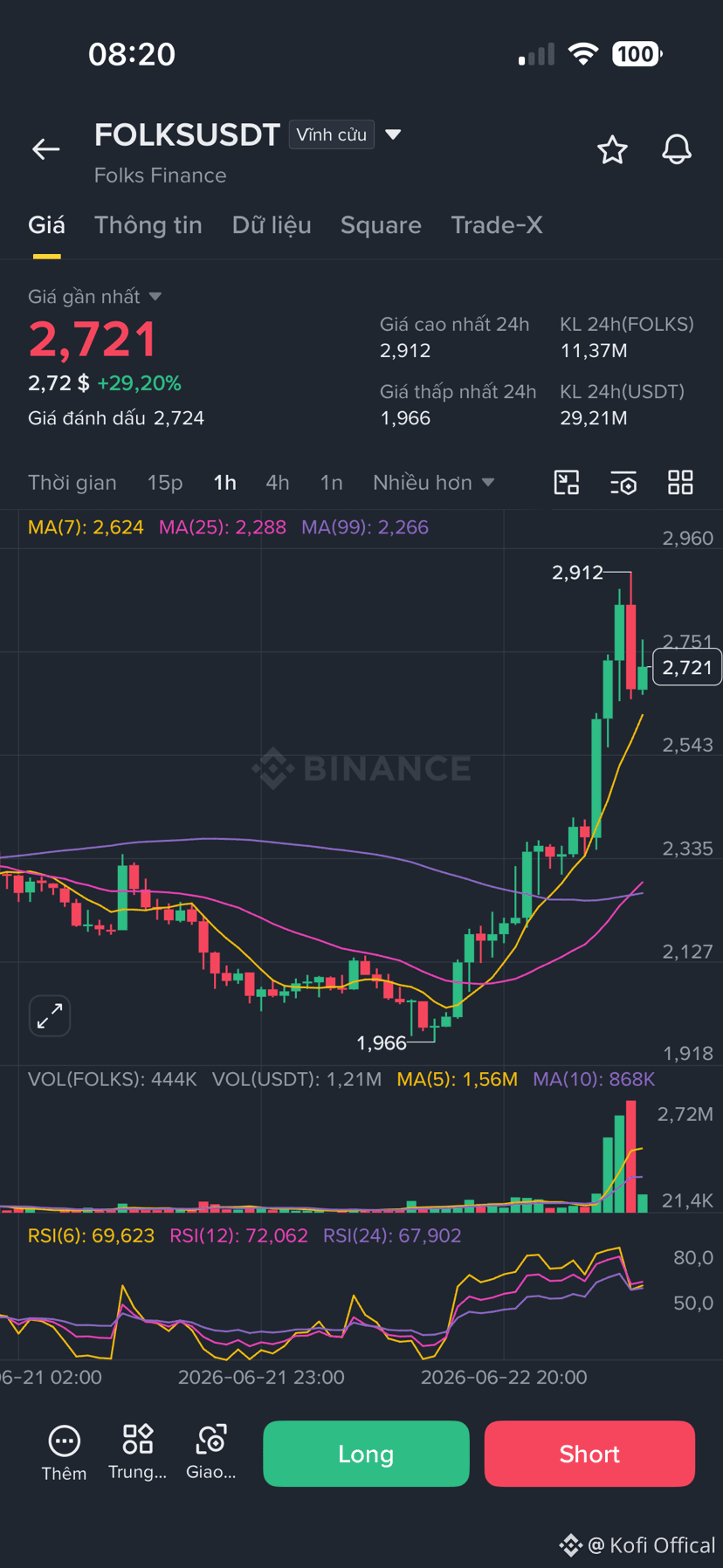Tap the Folks Finance subtitle
The height and width of the screenshot is (1568, 723).
click(x=161, y=175)
